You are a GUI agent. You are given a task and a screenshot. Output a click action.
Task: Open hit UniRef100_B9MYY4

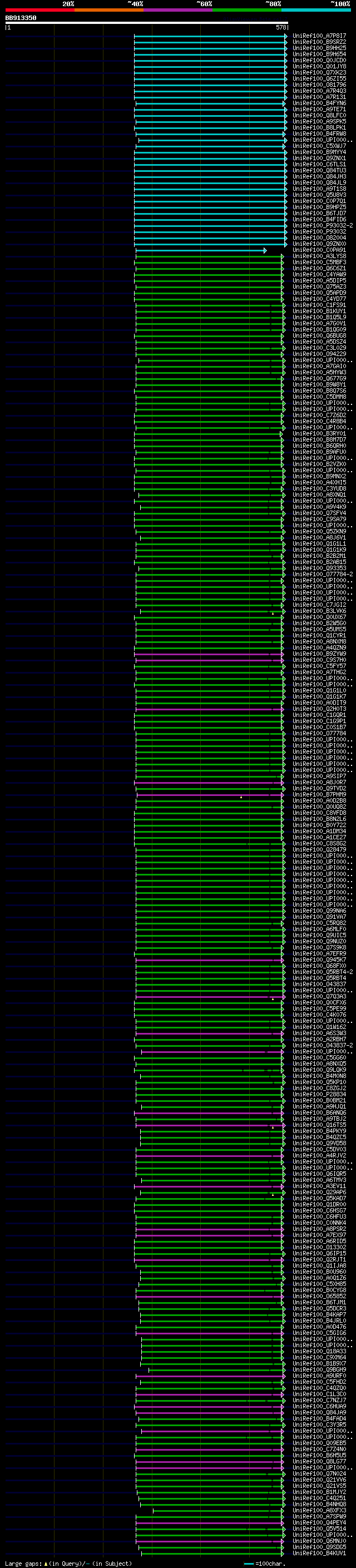point(319,152)
